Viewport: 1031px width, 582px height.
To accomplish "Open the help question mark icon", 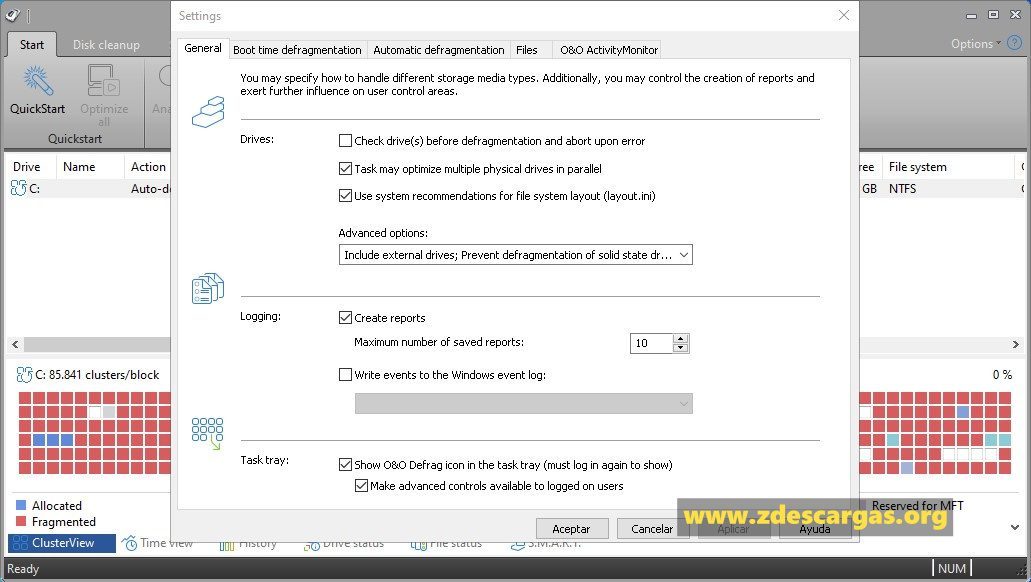I will point(1015,43).
